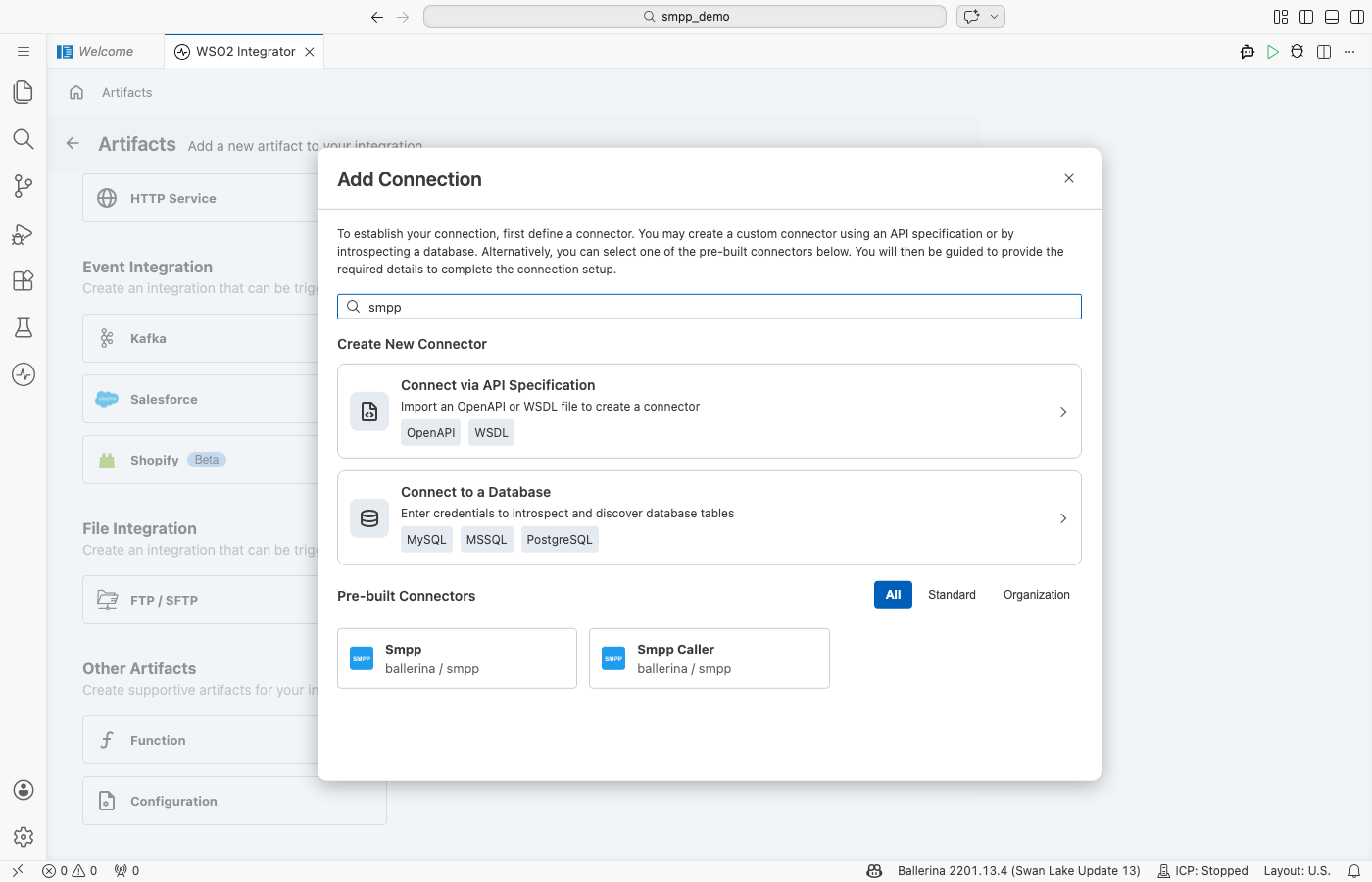Close the Add Connection dialog
Screen dimensions: 1372x882
pyautogui.click(x=1069, y=178)
